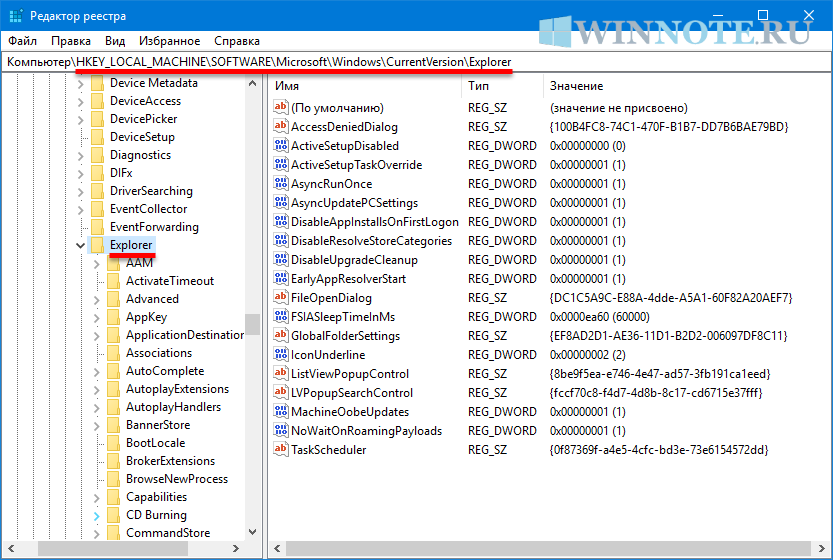The image size is (833, 560).
Task: Select the BrowseNewProcess subkey
Action: (x=176, y=479)
